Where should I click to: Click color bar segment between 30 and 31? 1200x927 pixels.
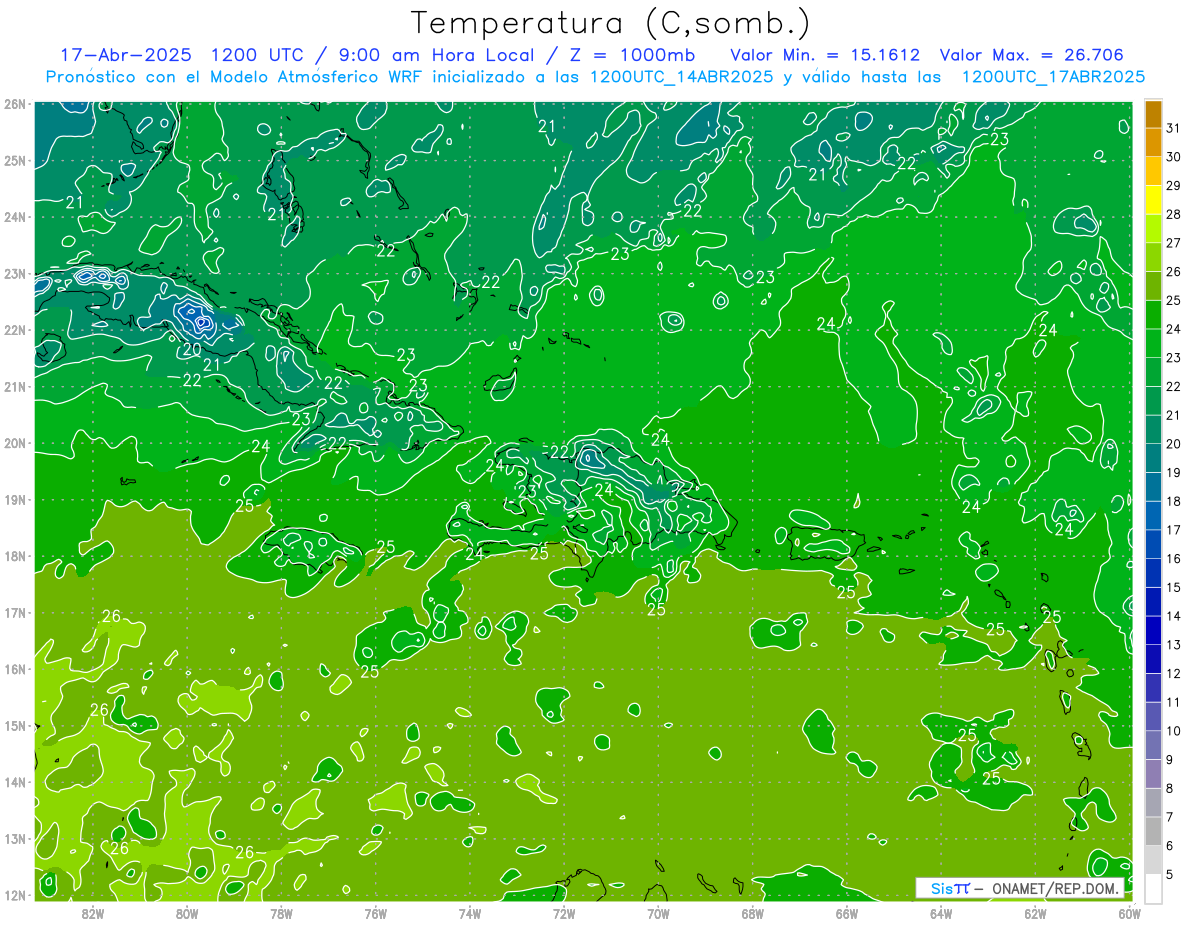1153,142
